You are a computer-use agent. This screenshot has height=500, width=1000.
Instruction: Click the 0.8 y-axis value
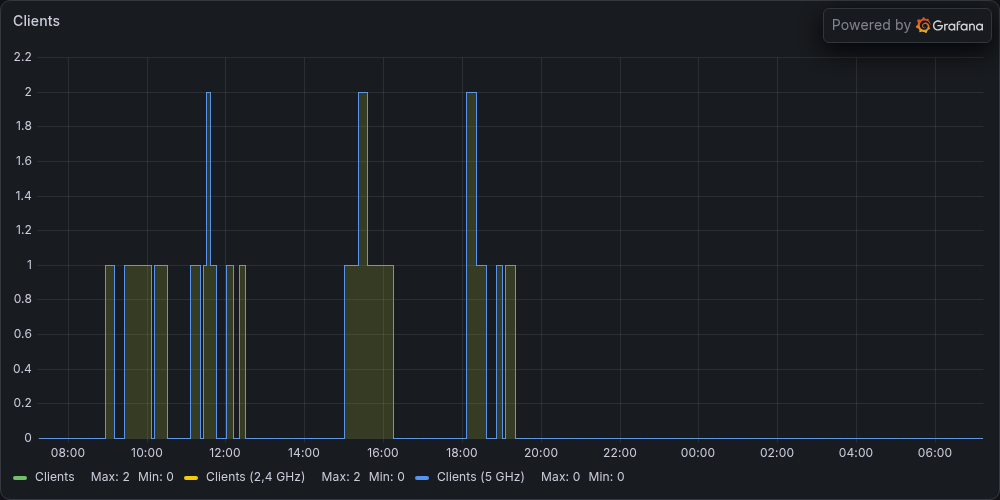22,300
